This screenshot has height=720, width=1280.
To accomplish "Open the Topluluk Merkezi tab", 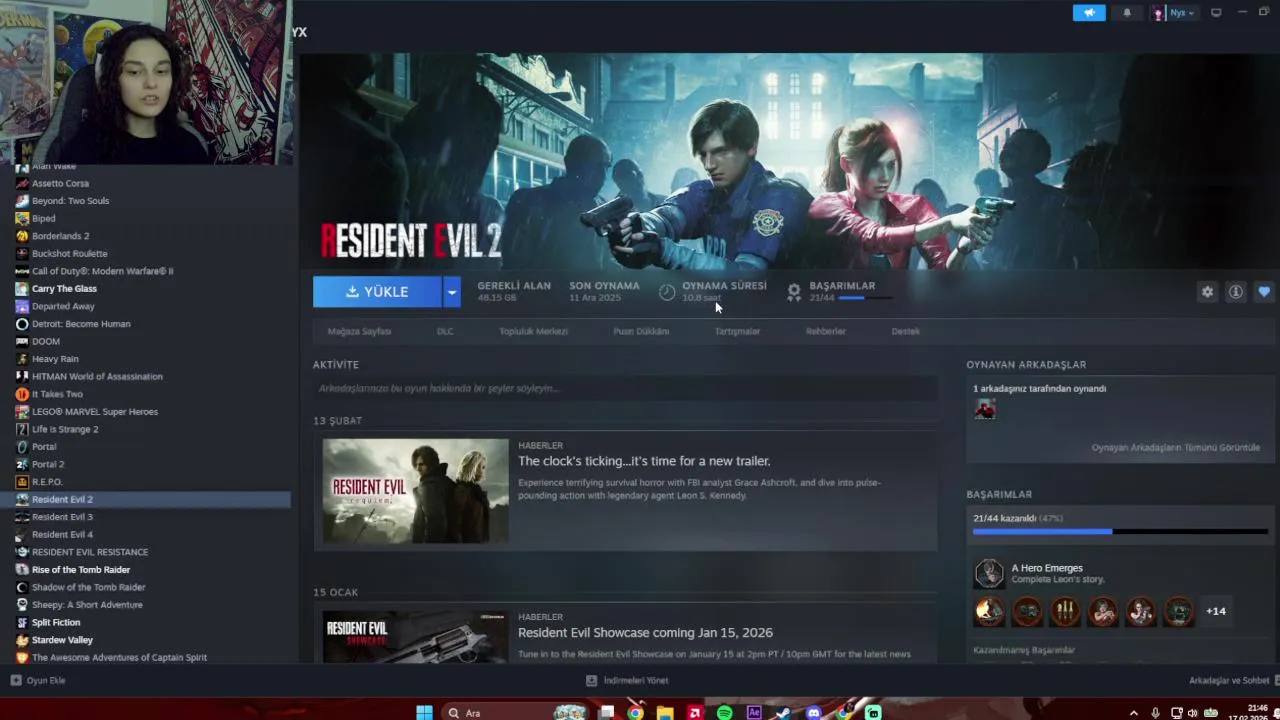I will [533, 331].
